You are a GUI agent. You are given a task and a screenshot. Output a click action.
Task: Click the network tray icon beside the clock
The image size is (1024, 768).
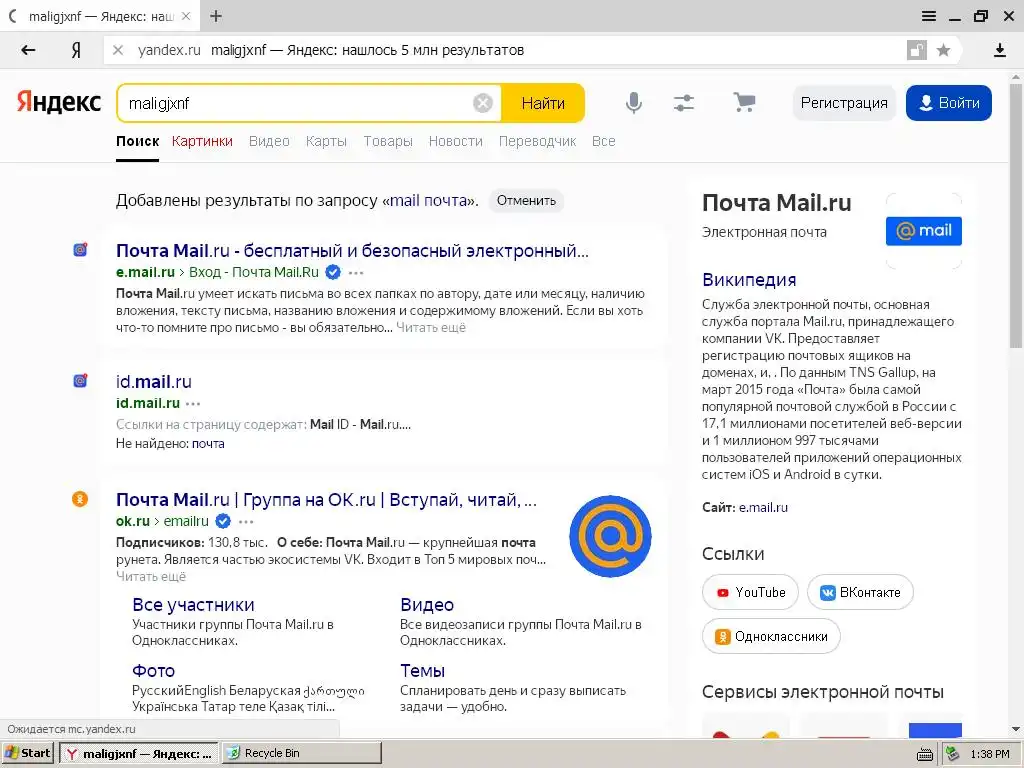point(953,754)
